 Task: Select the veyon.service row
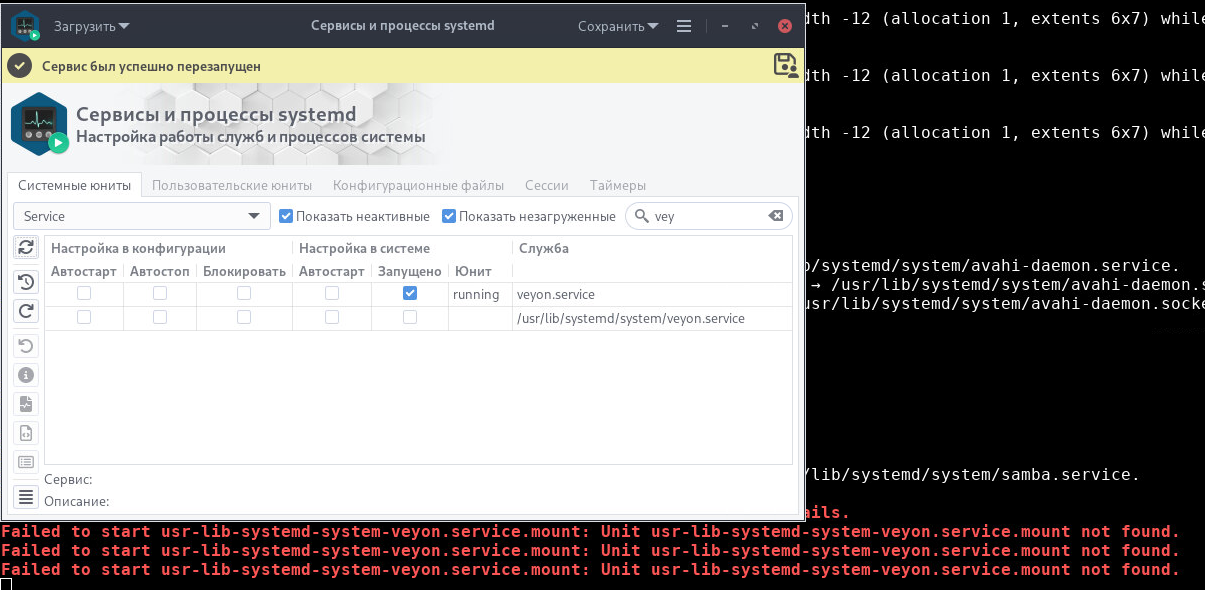[556, 295]
